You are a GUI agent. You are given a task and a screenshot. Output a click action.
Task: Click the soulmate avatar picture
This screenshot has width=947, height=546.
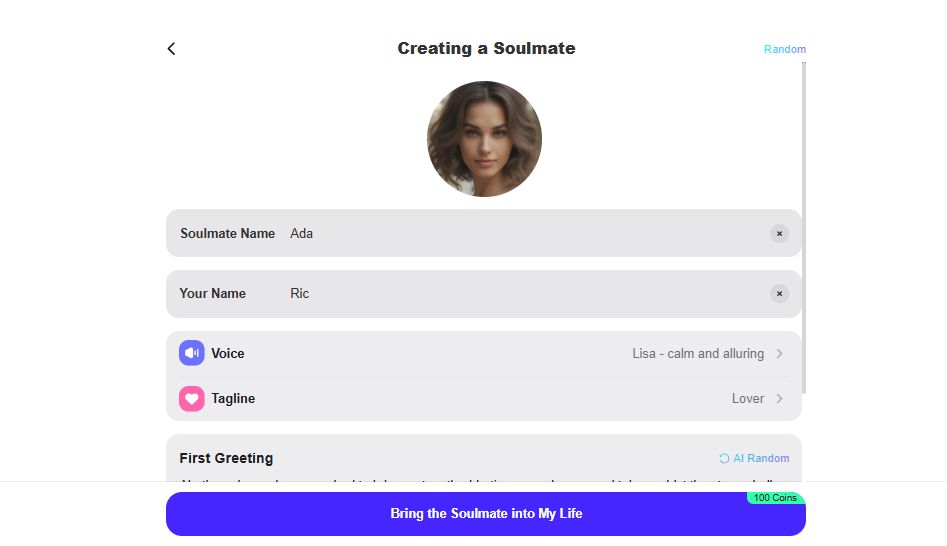484,139
